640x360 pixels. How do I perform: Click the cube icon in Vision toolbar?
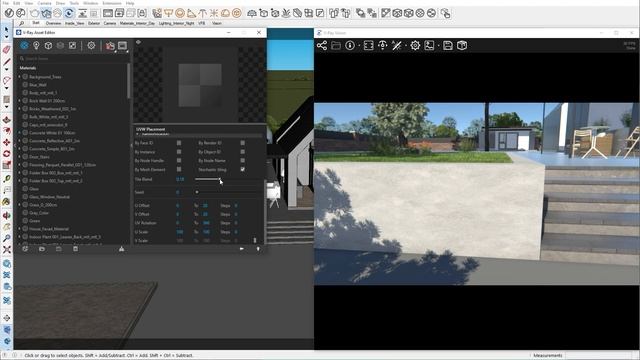(462, 45)
